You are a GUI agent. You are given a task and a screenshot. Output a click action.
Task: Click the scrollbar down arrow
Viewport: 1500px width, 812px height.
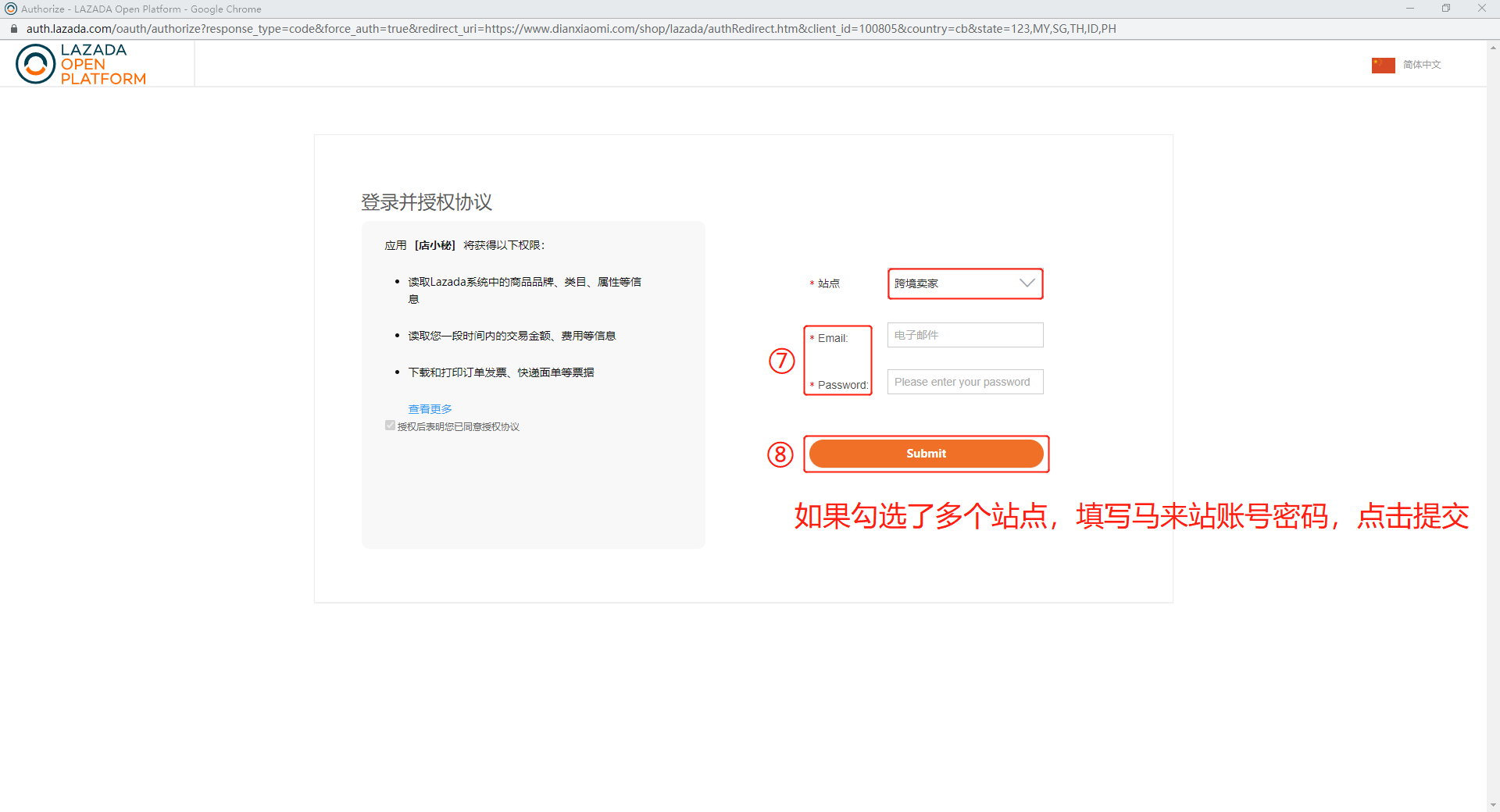coord(1493,806)
